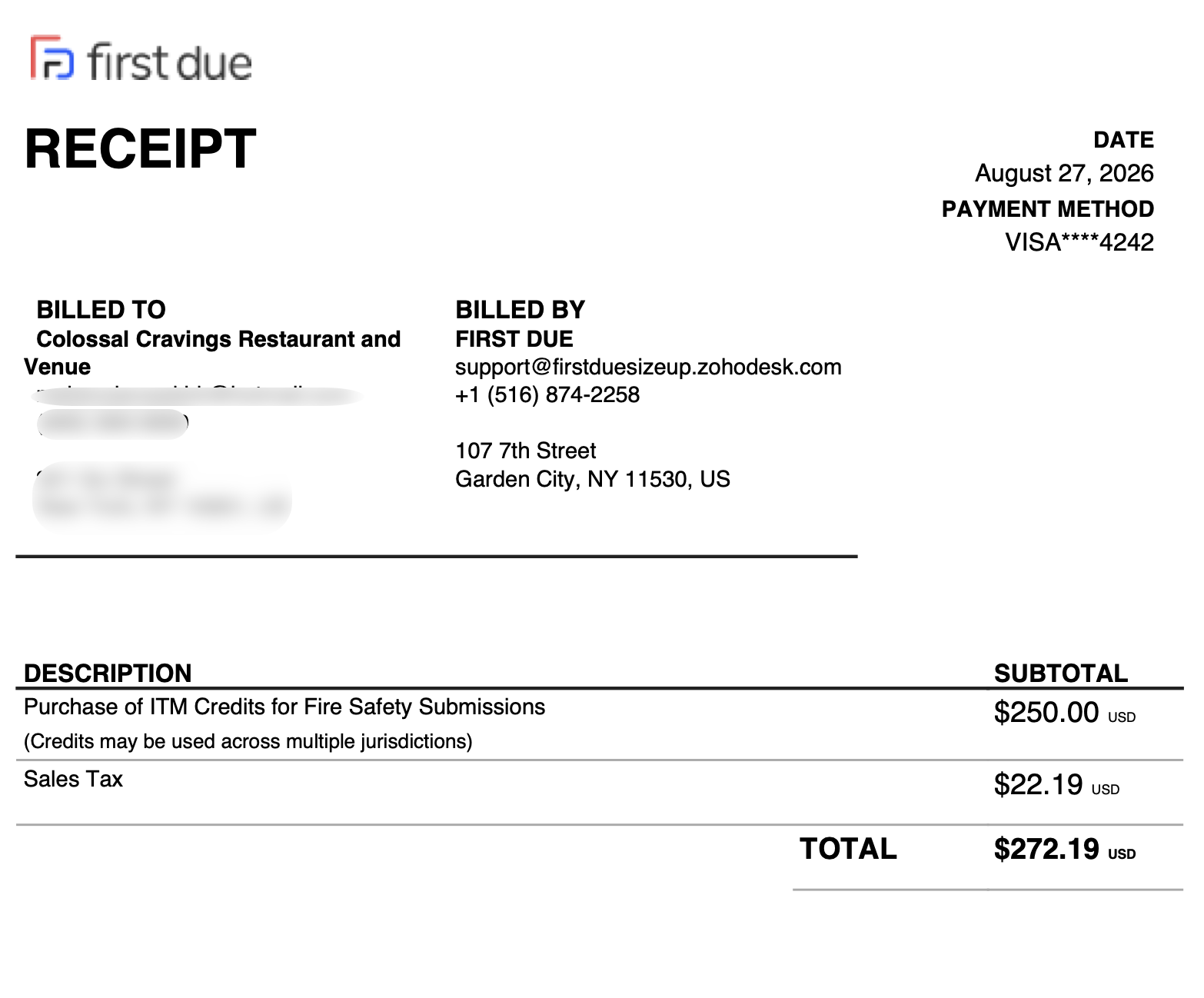
Task: Click the first due wordmark text
Action: click(x=170, y=62)
